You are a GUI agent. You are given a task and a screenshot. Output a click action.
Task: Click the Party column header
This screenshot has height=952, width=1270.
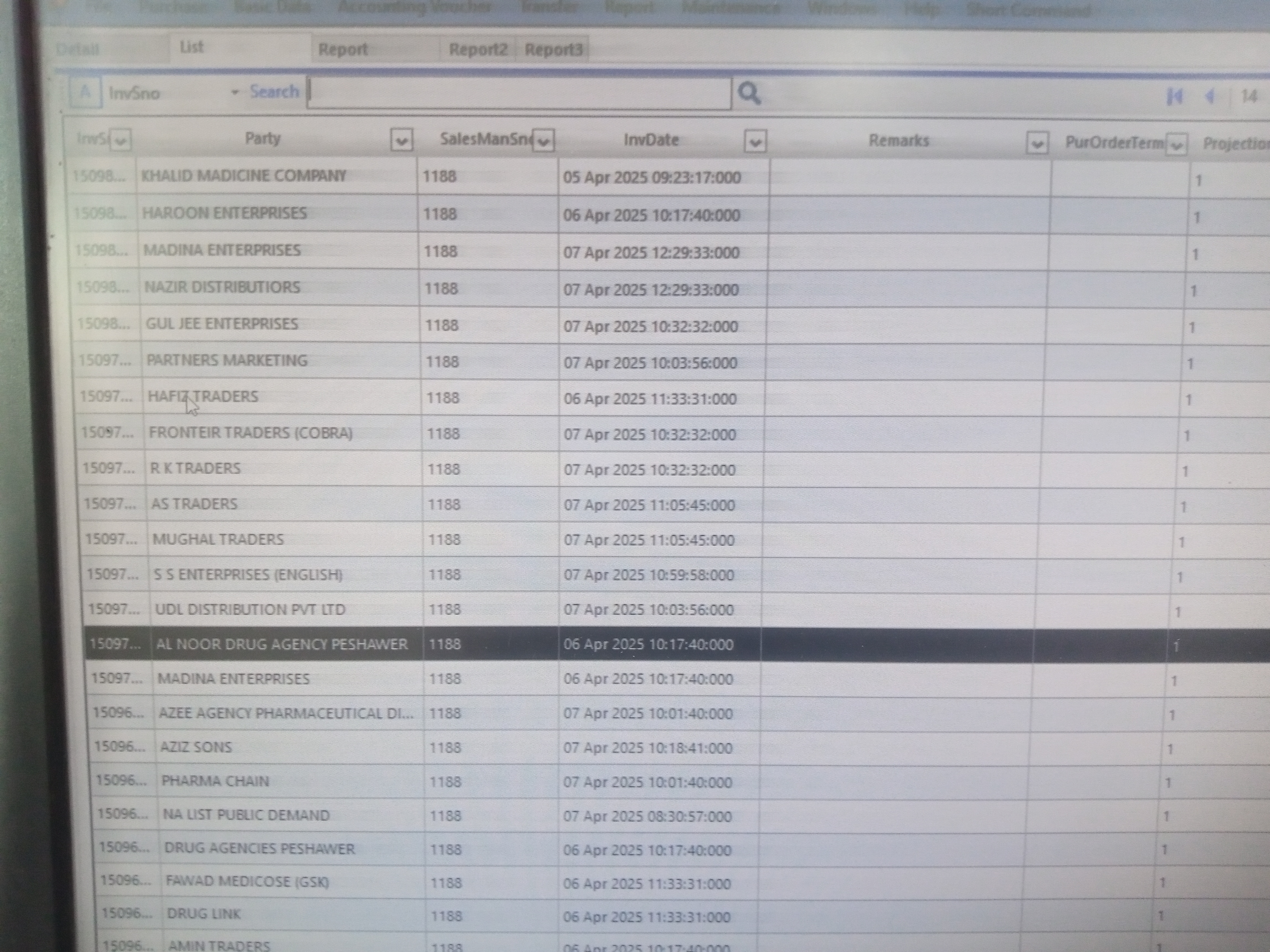(x=262, y=138)
